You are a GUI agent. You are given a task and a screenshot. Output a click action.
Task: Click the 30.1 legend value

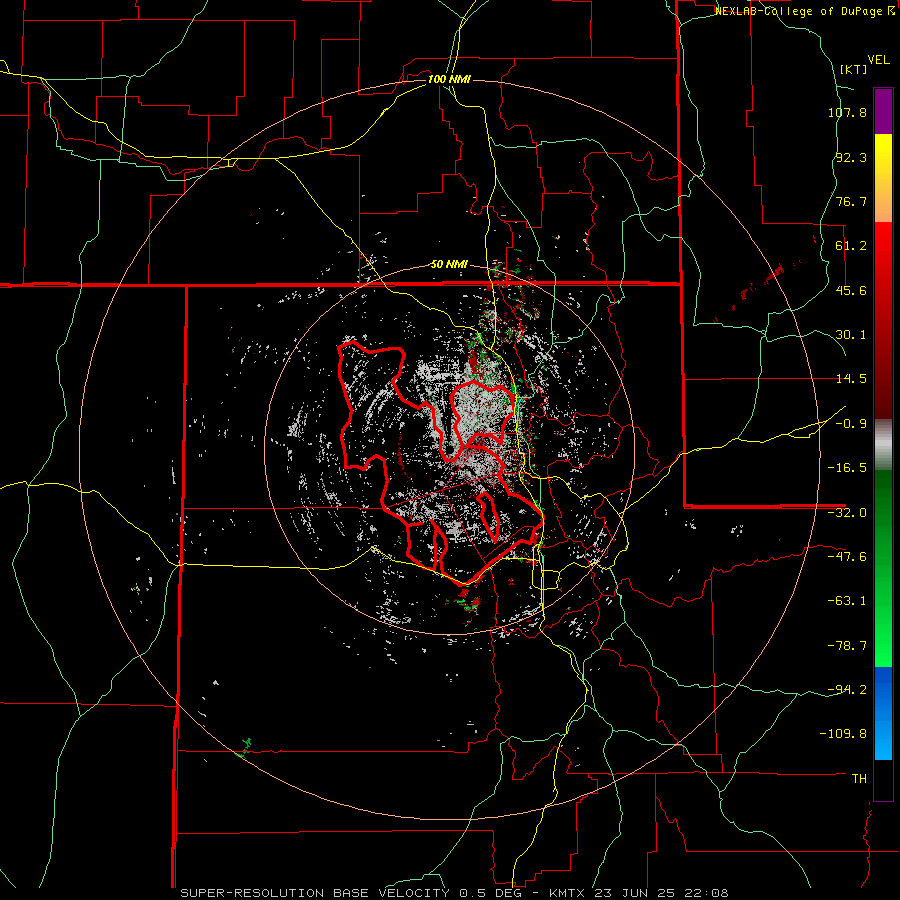point(851,335)
